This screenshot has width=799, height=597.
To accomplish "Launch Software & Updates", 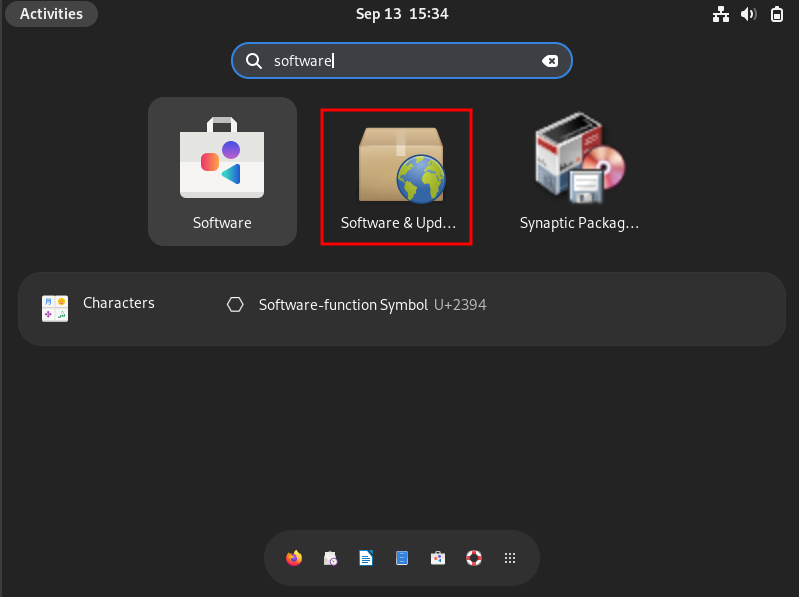I will [x=397, y=176].
